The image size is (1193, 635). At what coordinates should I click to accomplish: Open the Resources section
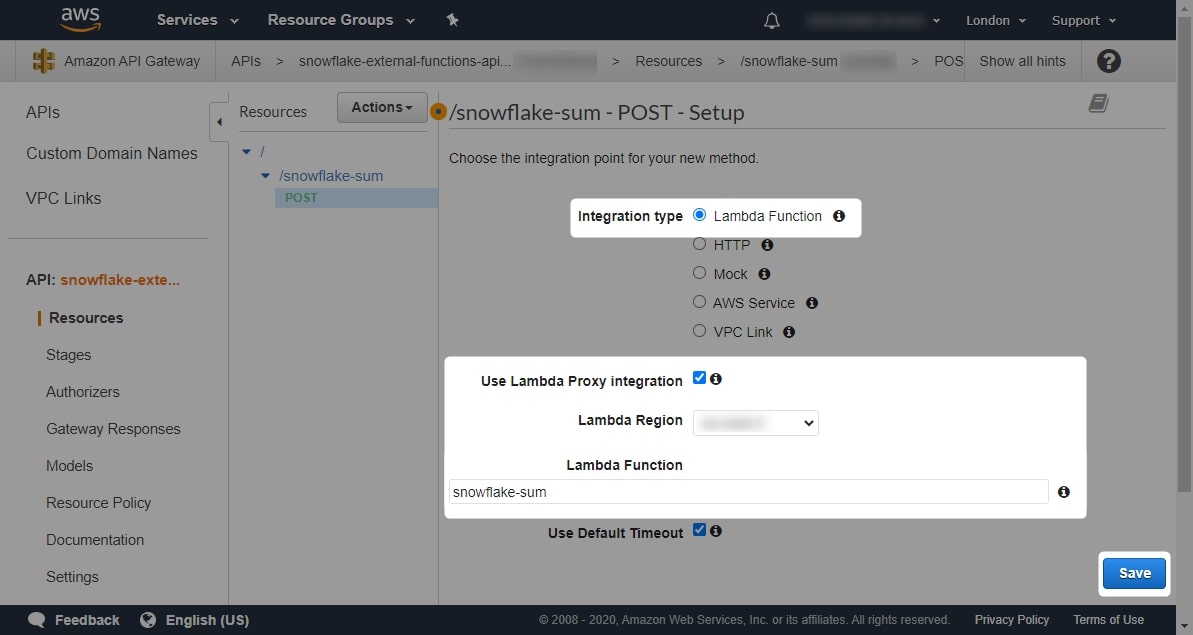pyautogui.click(x=86, y=318)
